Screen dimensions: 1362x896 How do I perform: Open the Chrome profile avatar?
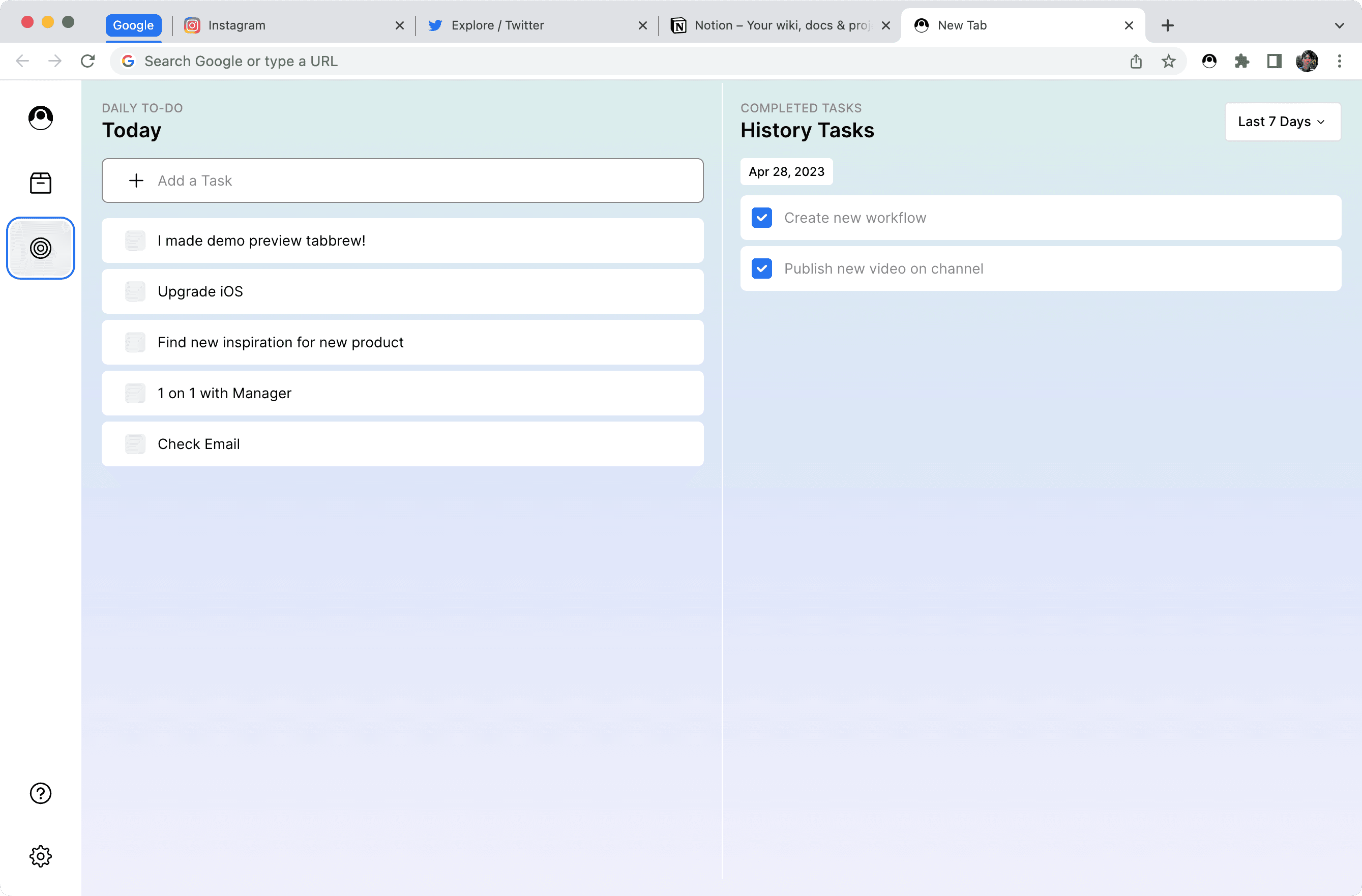(x=1307, y=61)
